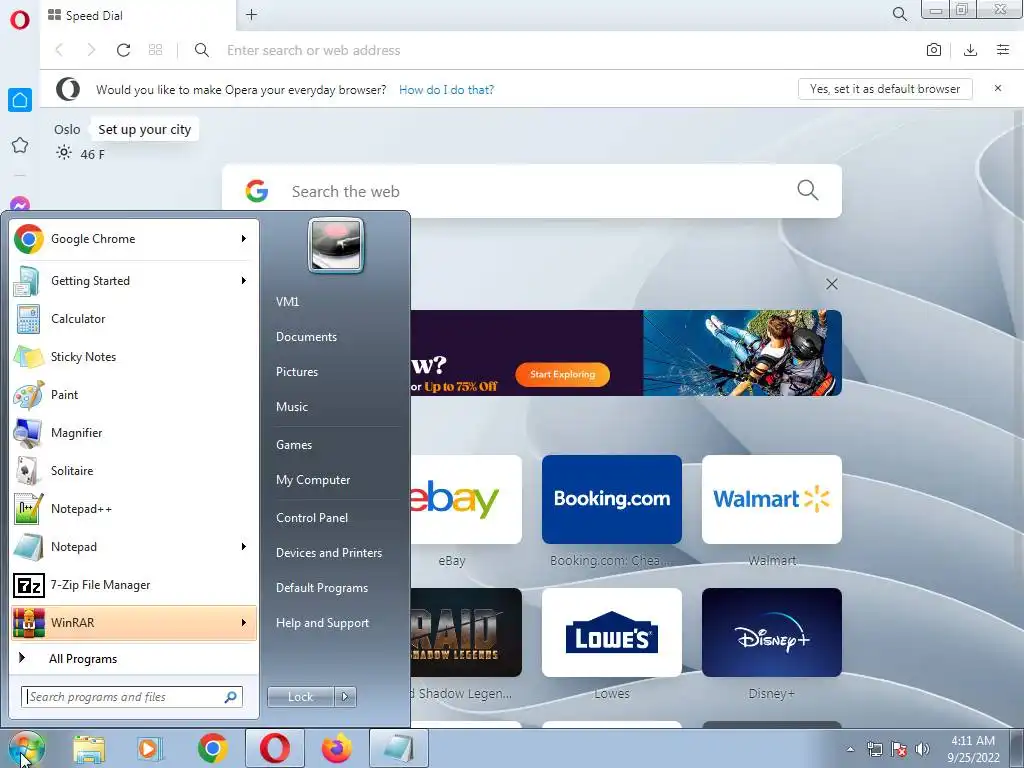Open Control Panel from Start menu
The height and width of the screenshot is (768, 1024).
[x=312, y=518]
